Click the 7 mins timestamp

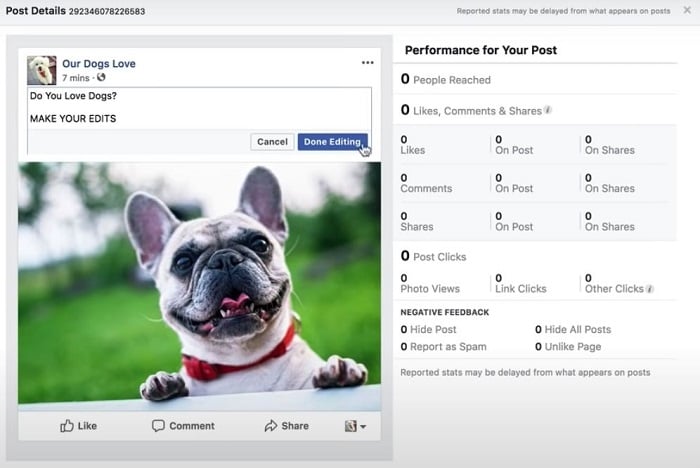click(75, 78)
